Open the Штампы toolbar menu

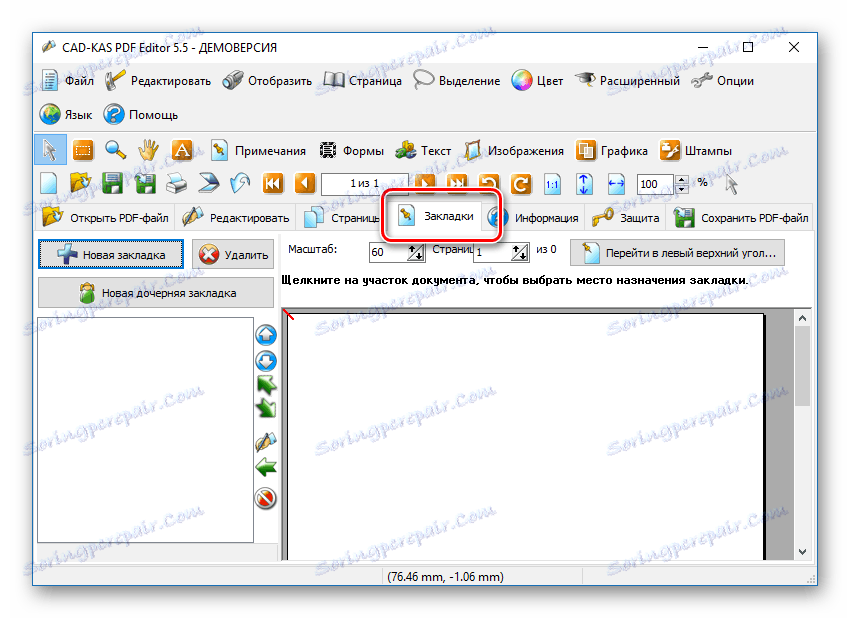(696, 151)
